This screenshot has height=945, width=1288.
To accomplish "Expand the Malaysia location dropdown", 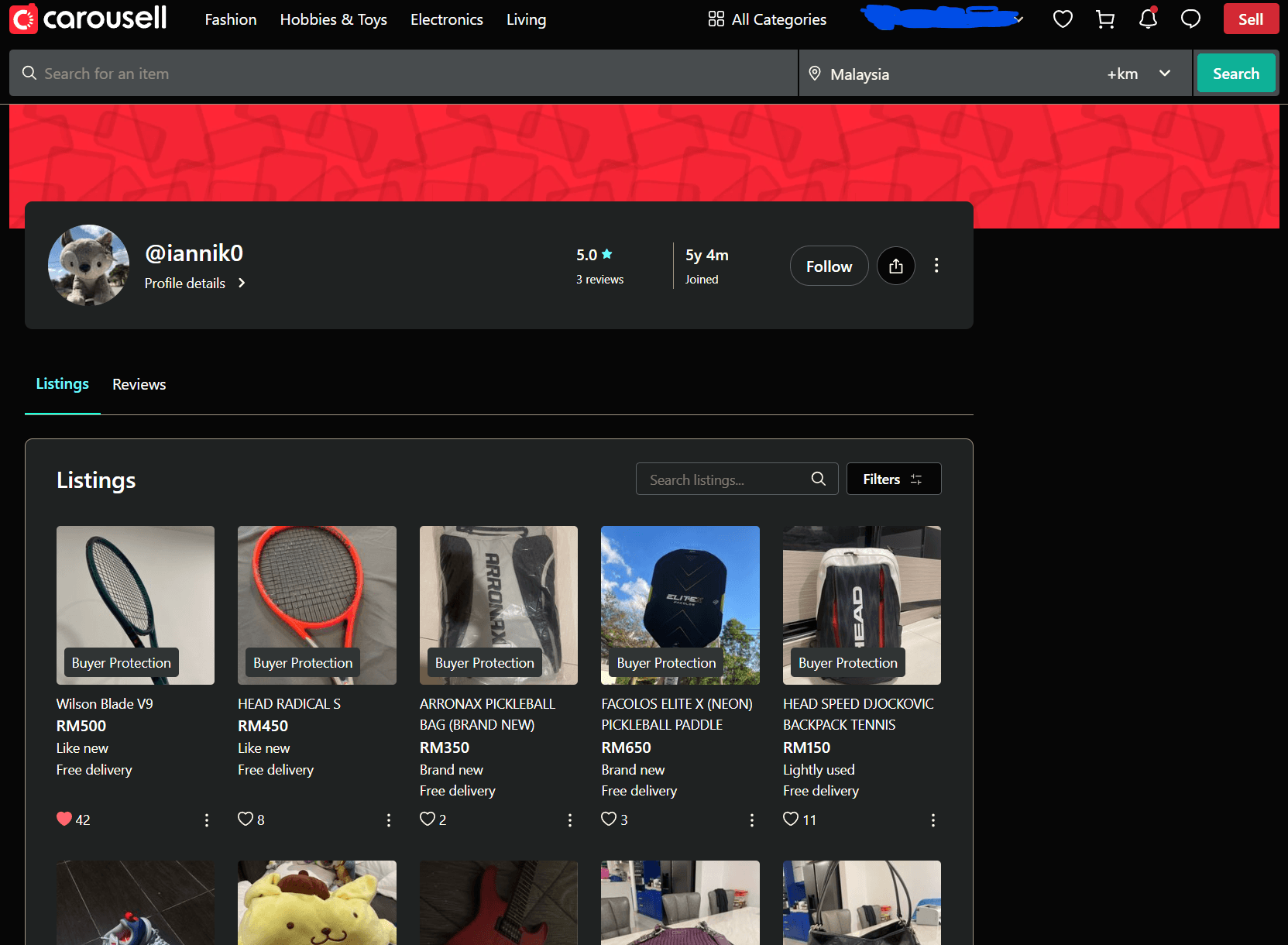I will click(x=1164, y=74).
